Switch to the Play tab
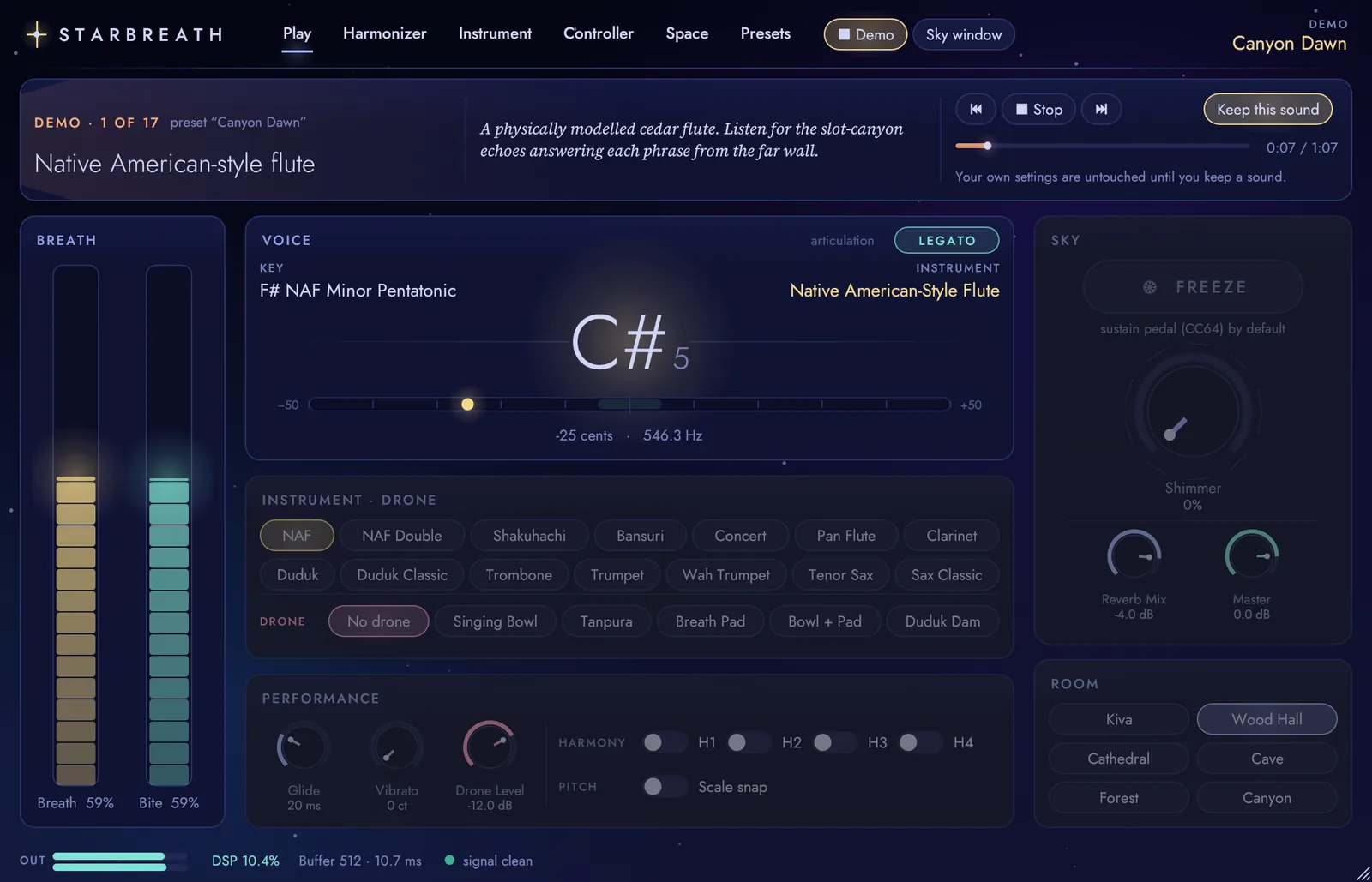Screen dimensions: 1372x882 (x=297, y=33)
